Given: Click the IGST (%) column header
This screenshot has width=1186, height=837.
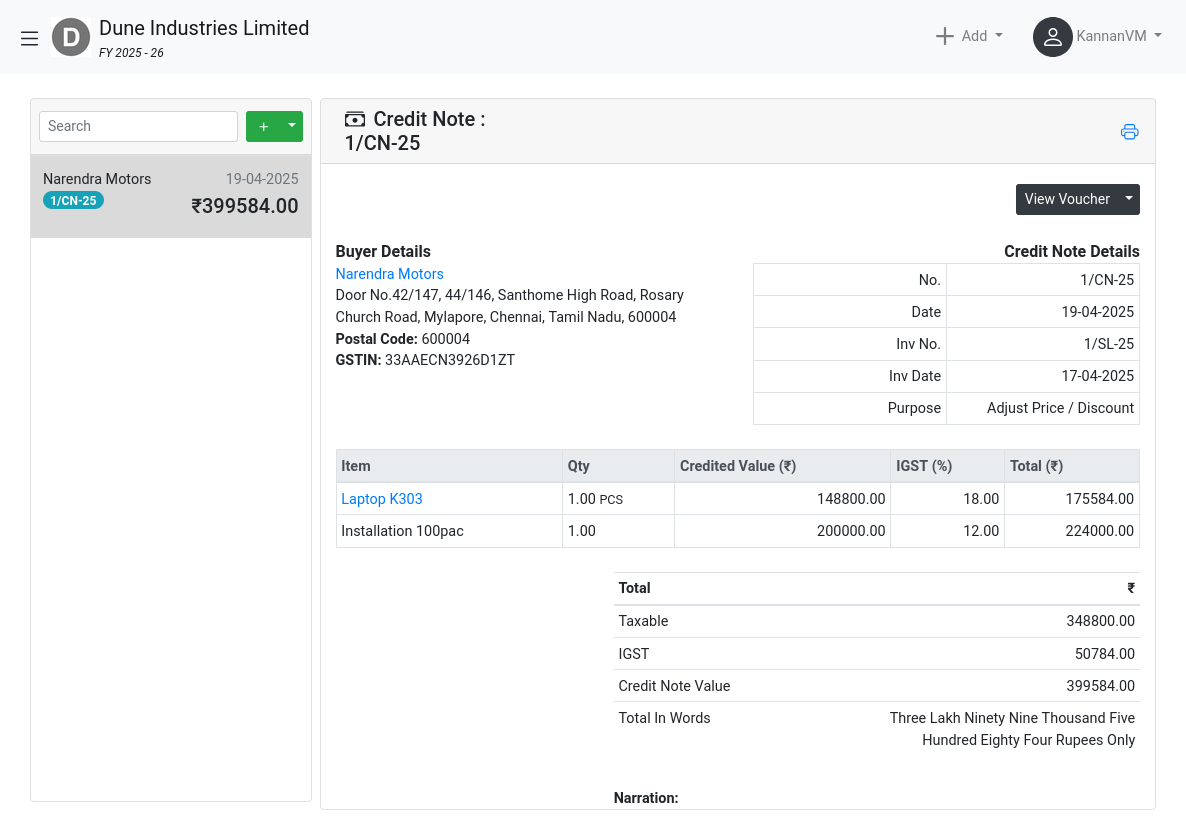Looking at the screenshot, I should pos(948,466).
